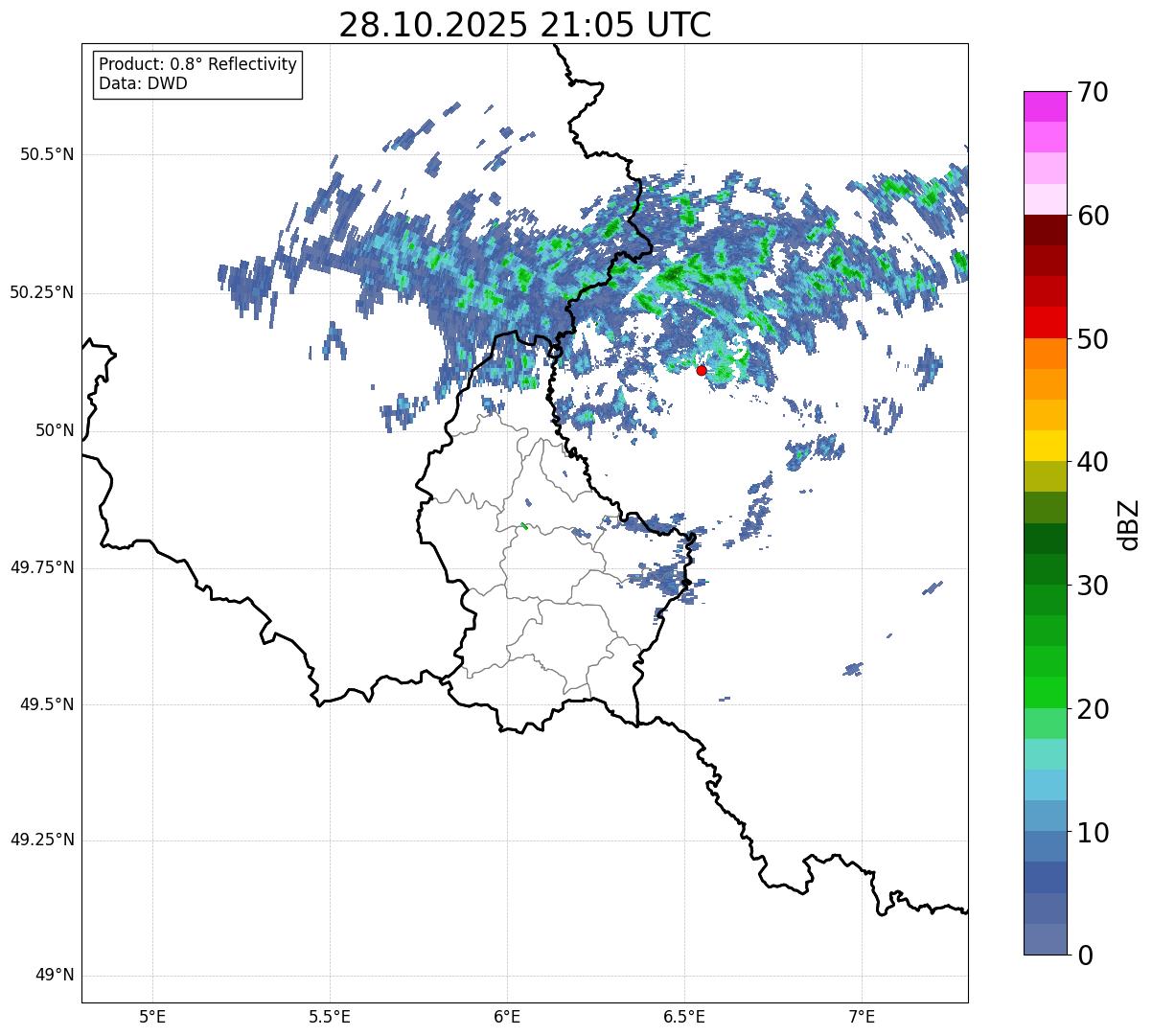
Task: Click the 49.25°N latitude label
Action: [42, 840]
